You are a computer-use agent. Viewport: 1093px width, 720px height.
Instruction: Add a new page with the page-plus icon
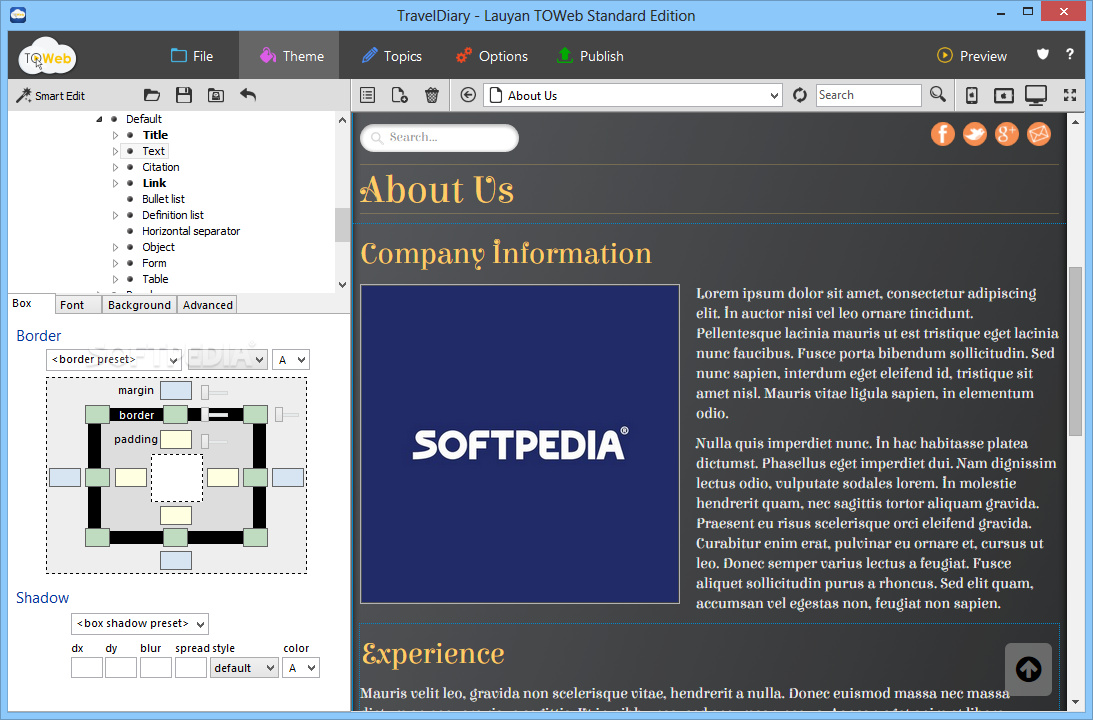[399, 95]
